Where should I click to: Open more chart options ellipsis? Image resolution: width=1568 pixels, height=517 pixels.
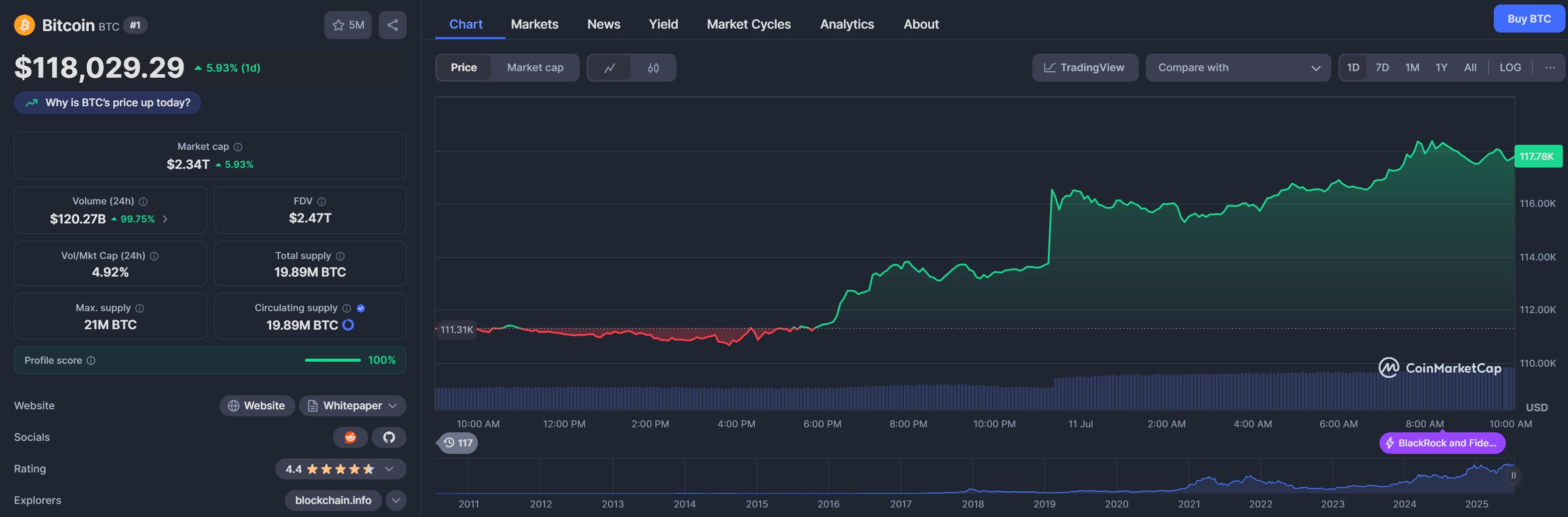tap(1550, 68)
